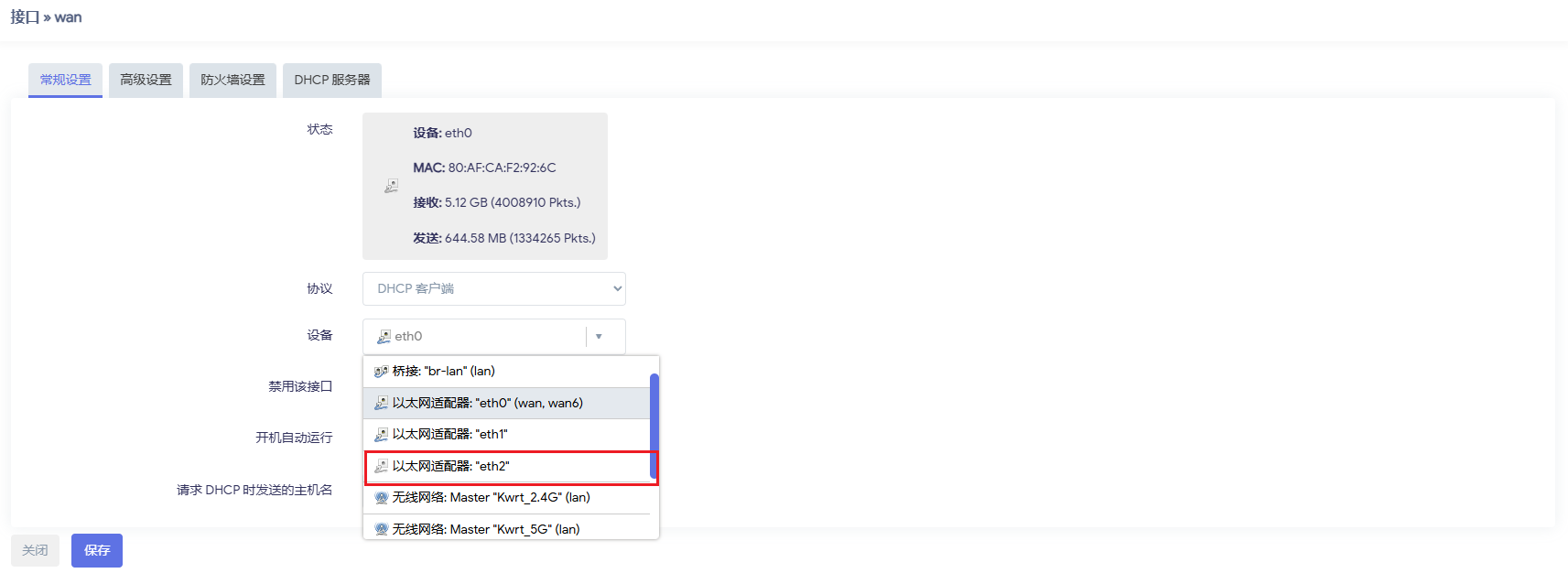Switch to the 高级设置 tab
Image resolution: width=1568 pixels, height=584 pixels.
(146, 81)
